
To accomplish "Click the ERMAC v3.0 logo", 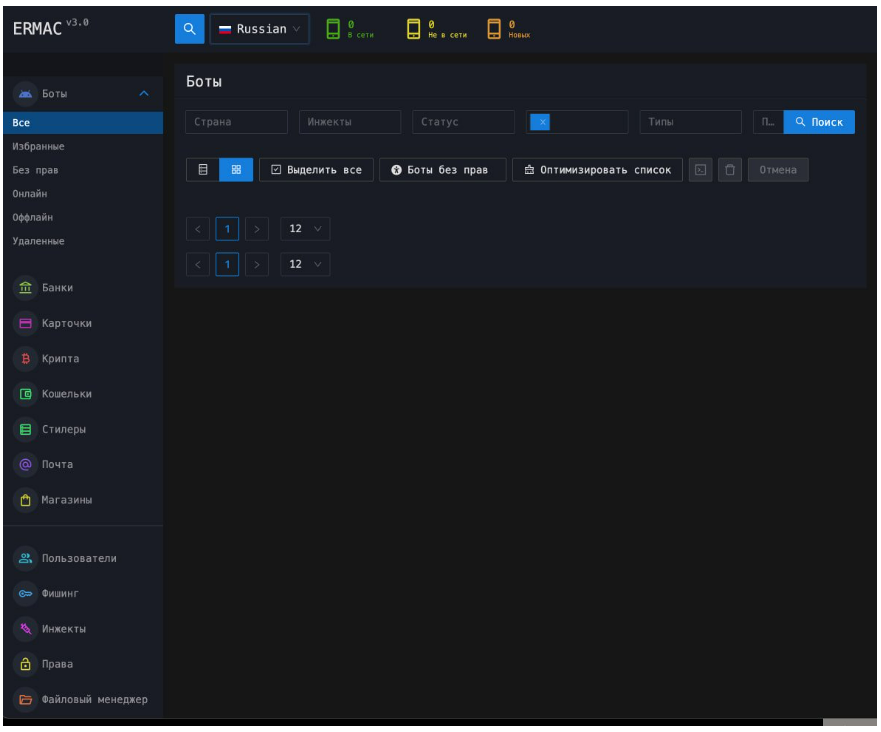I will [51, 28].
